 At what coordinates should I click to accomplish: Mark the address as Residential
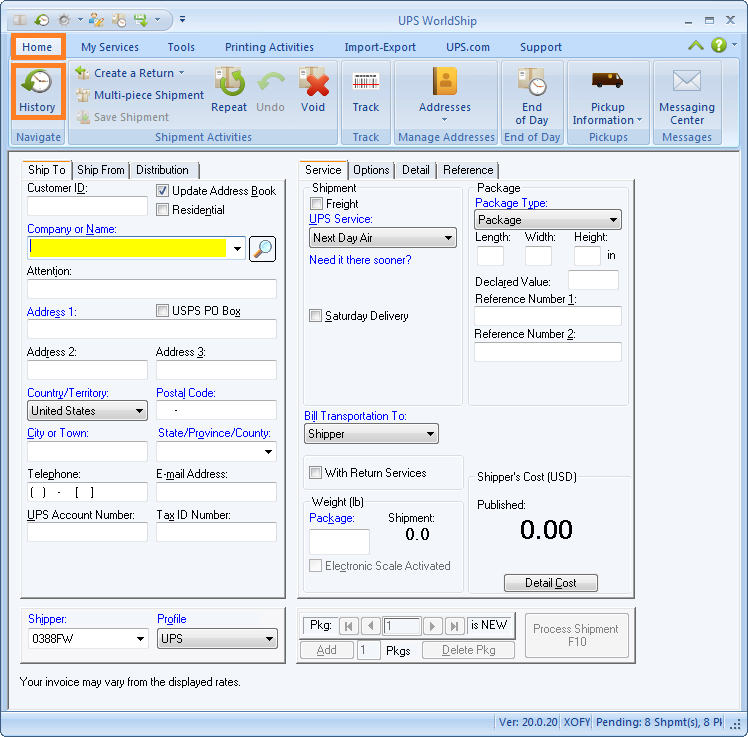pos(162,210)
